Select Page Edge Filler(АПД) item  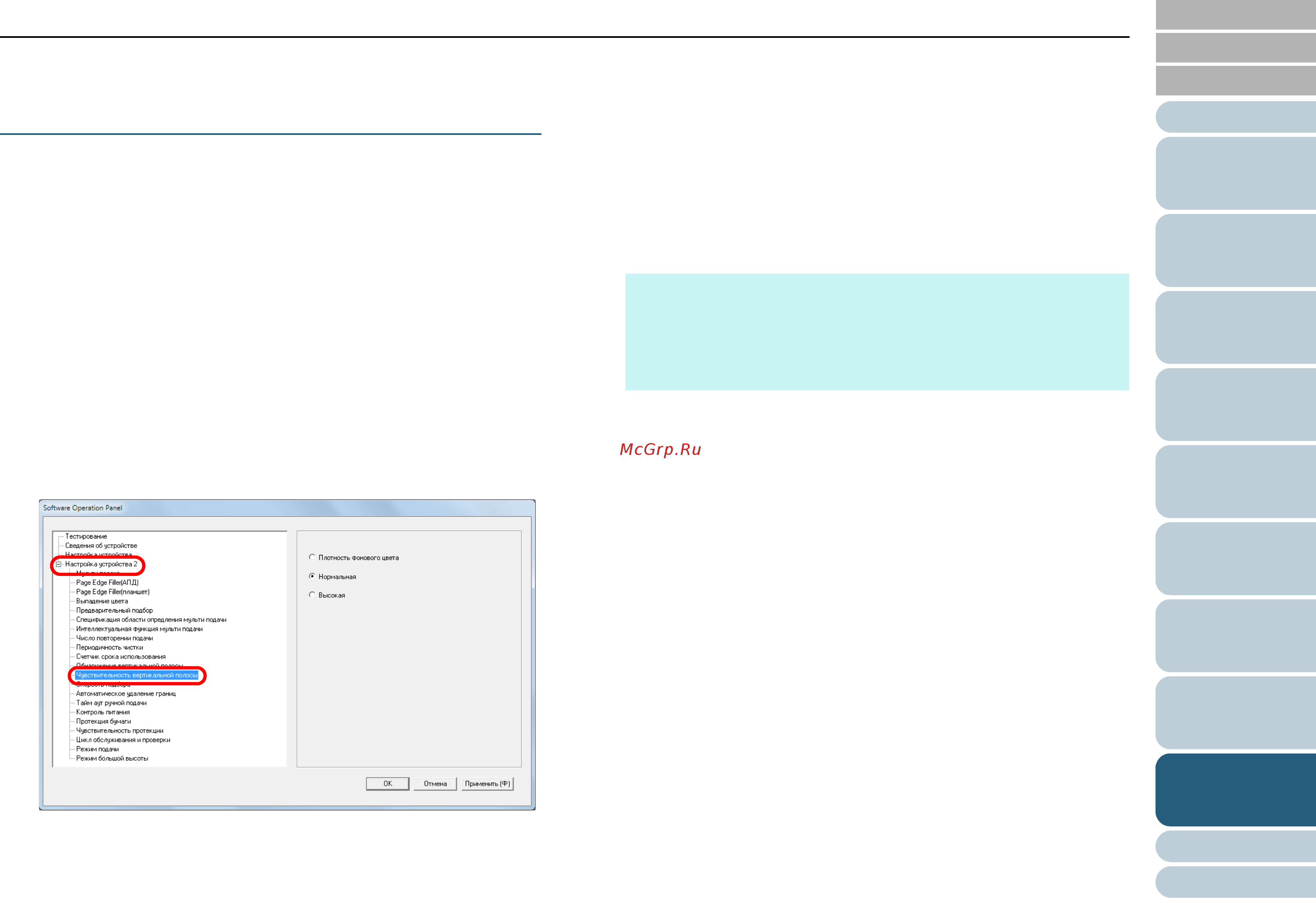coord(107,582)
